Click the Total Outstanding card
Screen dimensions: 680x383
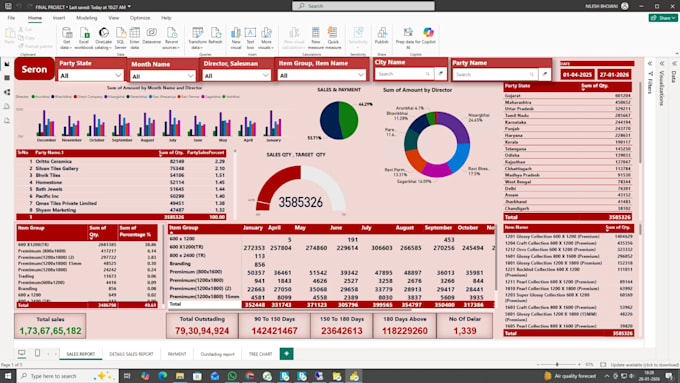[202, 326]
